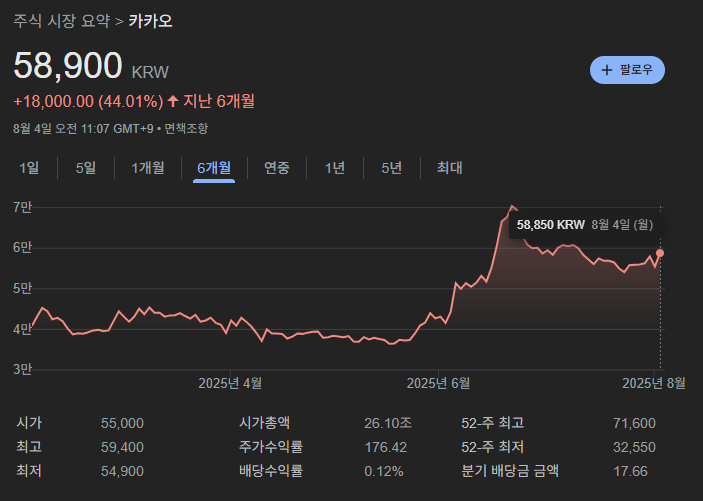Switch to the 1개월 chart tab
The width and height of the screenshot is (703, 501).
coord(148,168)
